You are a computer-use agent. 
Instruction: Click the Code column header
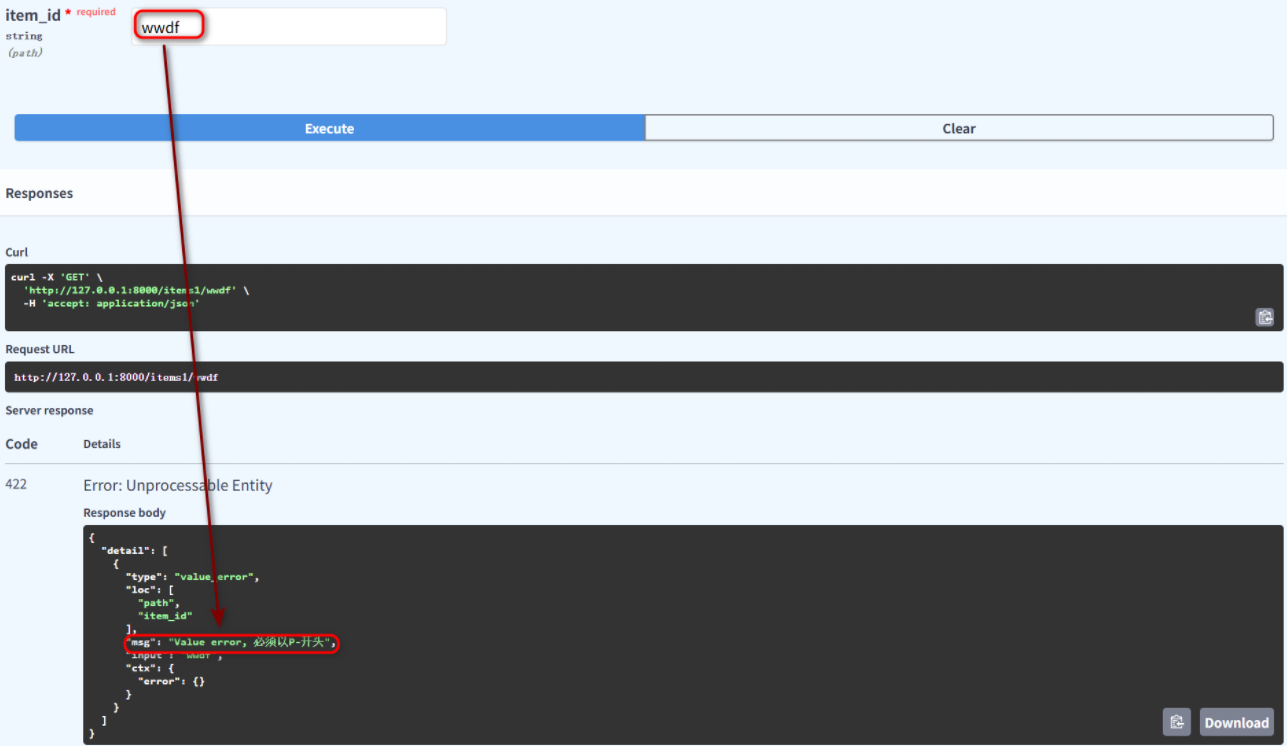pyautogui.click(x=21, y=444)
